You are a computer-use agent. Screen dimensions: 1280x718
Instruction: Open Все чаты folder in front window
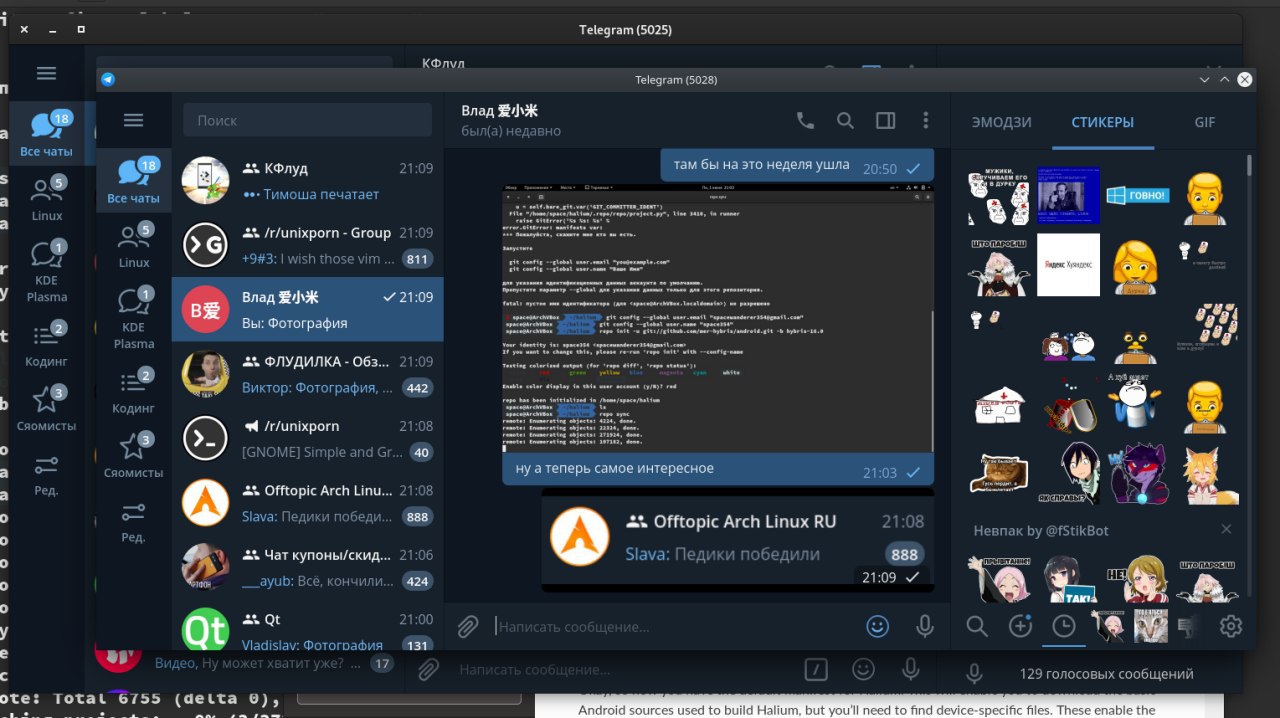(133, 180)
